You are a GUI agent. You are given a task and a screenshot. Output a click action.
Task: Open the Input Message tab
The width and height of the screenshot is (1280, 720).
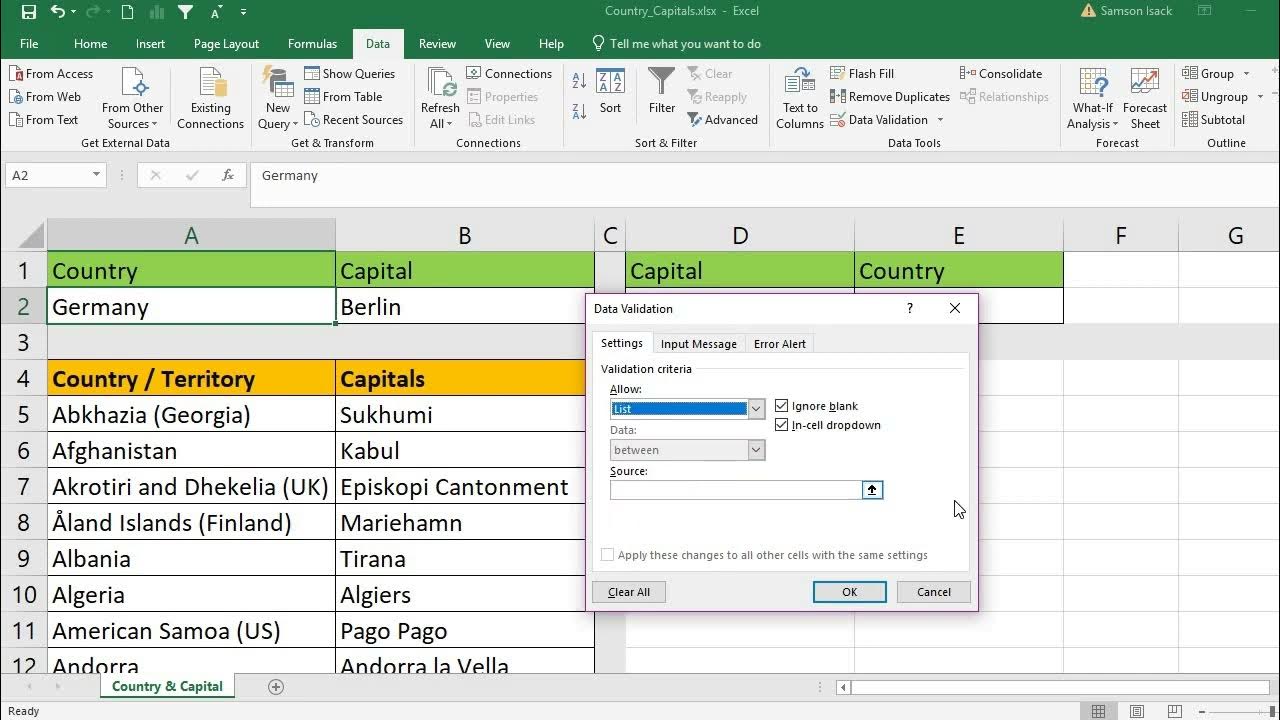(699, 344)
